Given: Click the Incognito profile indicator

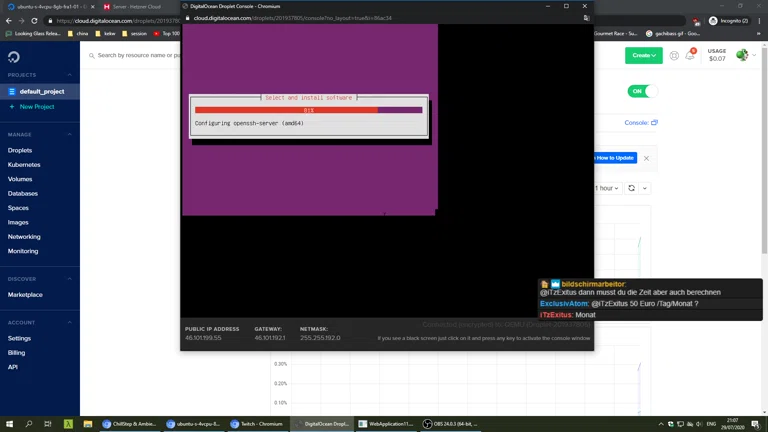Looking at the screenshot, I should point(729,21).
